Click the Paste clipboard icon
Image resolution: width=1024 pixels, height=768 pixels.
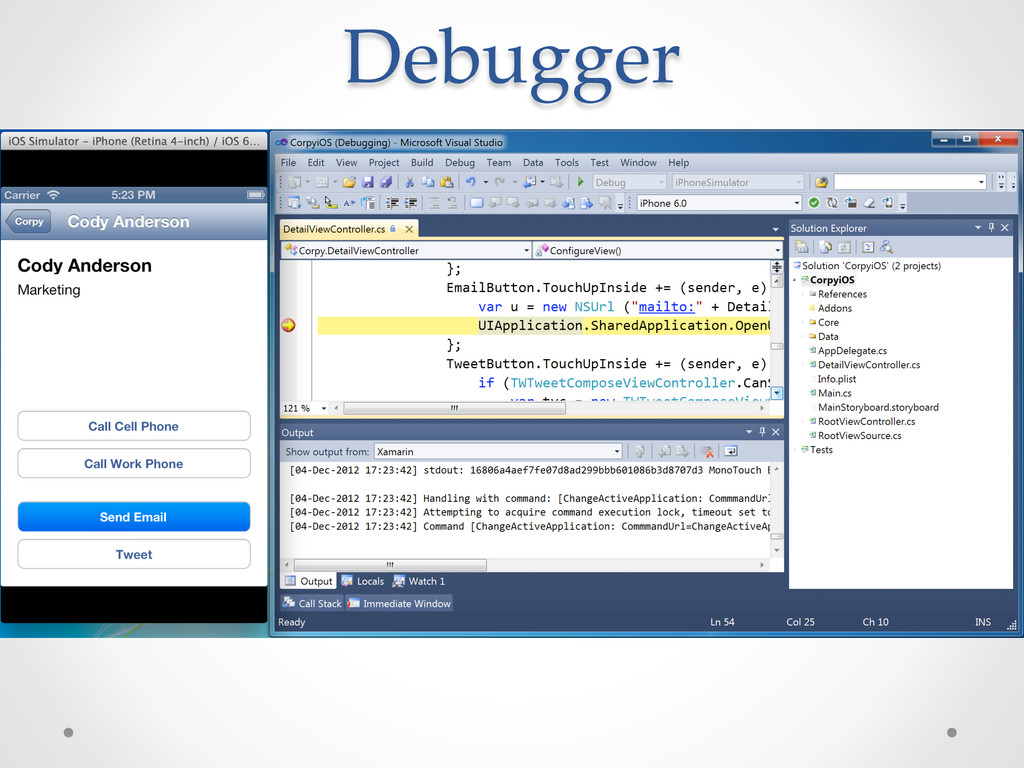tap(447, 182)
